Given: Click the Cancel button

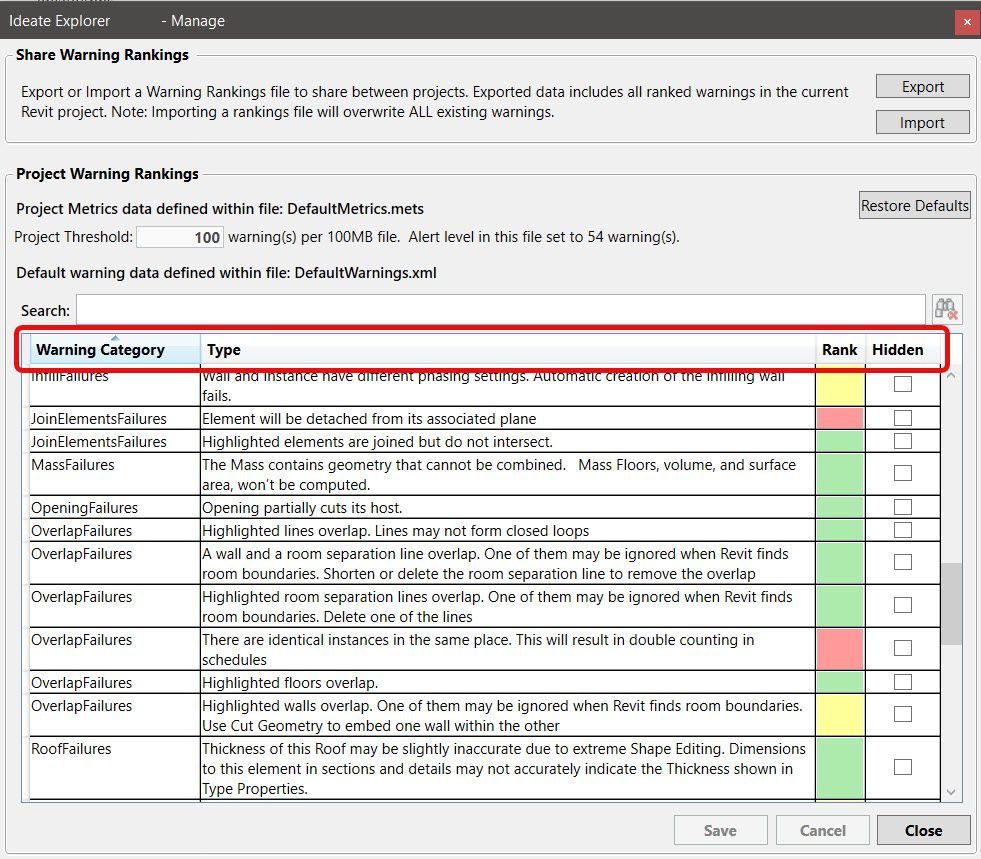Looking at the screenshot, I should [823, 830].
